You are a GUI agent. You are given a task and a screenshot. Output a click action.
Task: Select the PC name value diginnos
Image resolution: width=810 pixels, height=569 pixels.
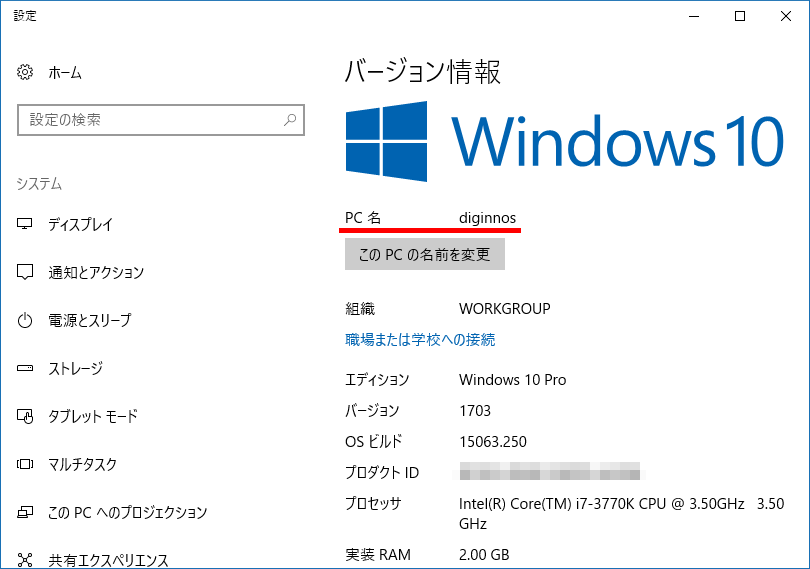[x=487, y=218]
